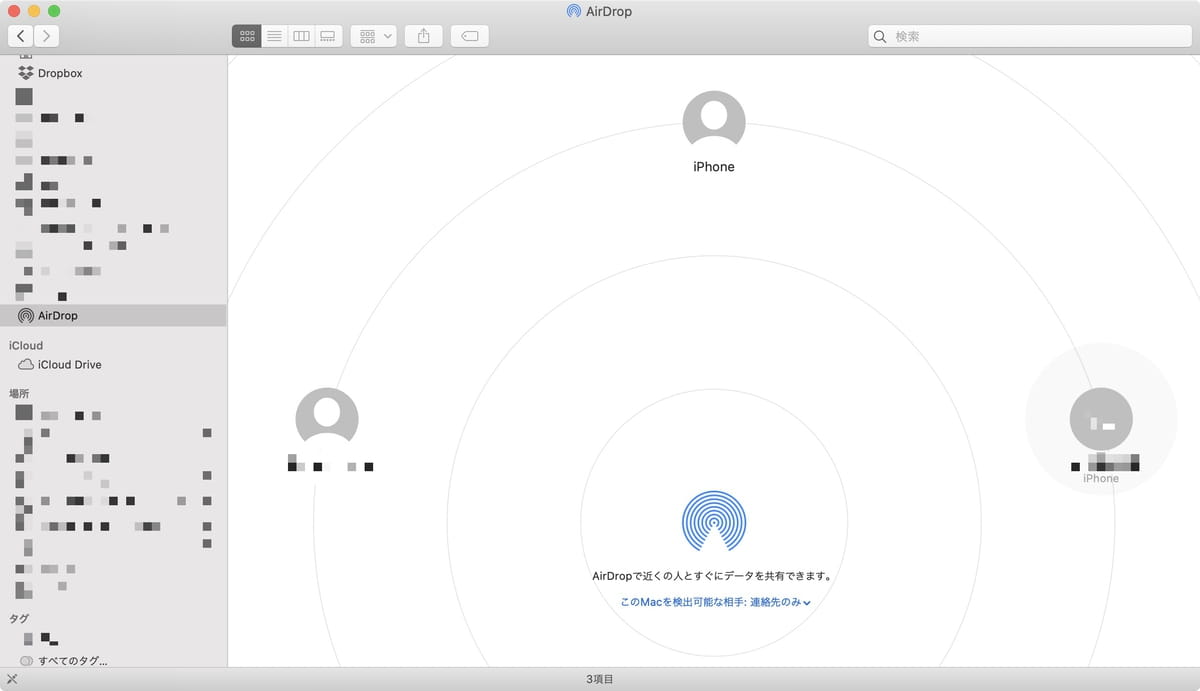This screenshot has height=691, width=1200.
Task: Switch Finder to column view
Action: (x=301, y=36)
